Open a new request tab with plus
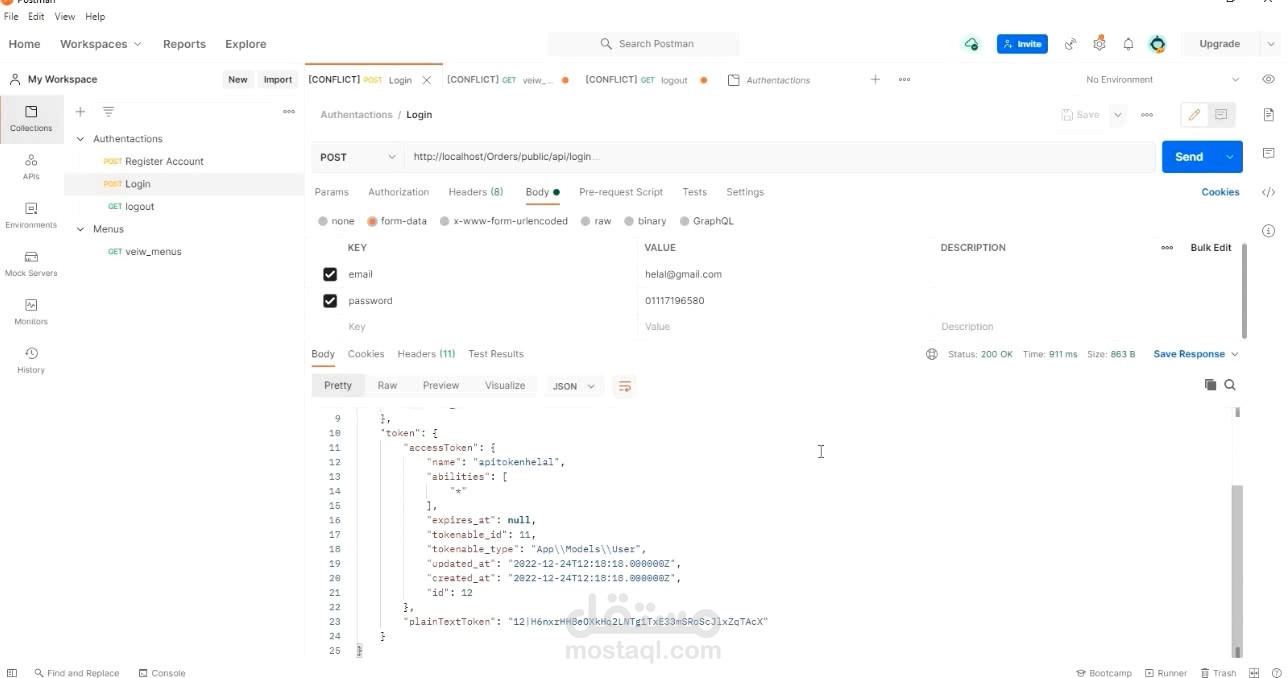 point(875,79)
